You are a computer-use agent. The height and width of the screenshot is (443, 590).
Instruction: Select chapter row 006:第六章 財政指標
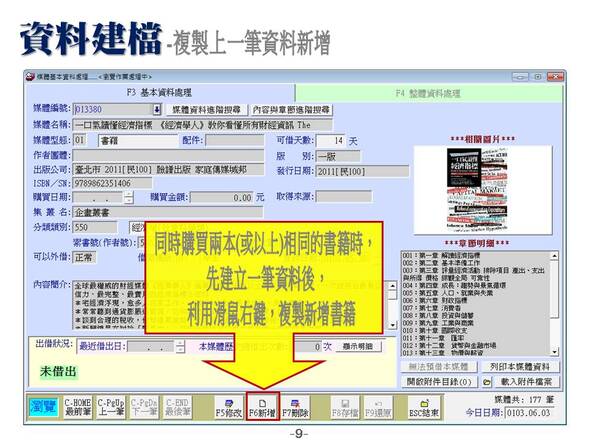click(435, 300)
